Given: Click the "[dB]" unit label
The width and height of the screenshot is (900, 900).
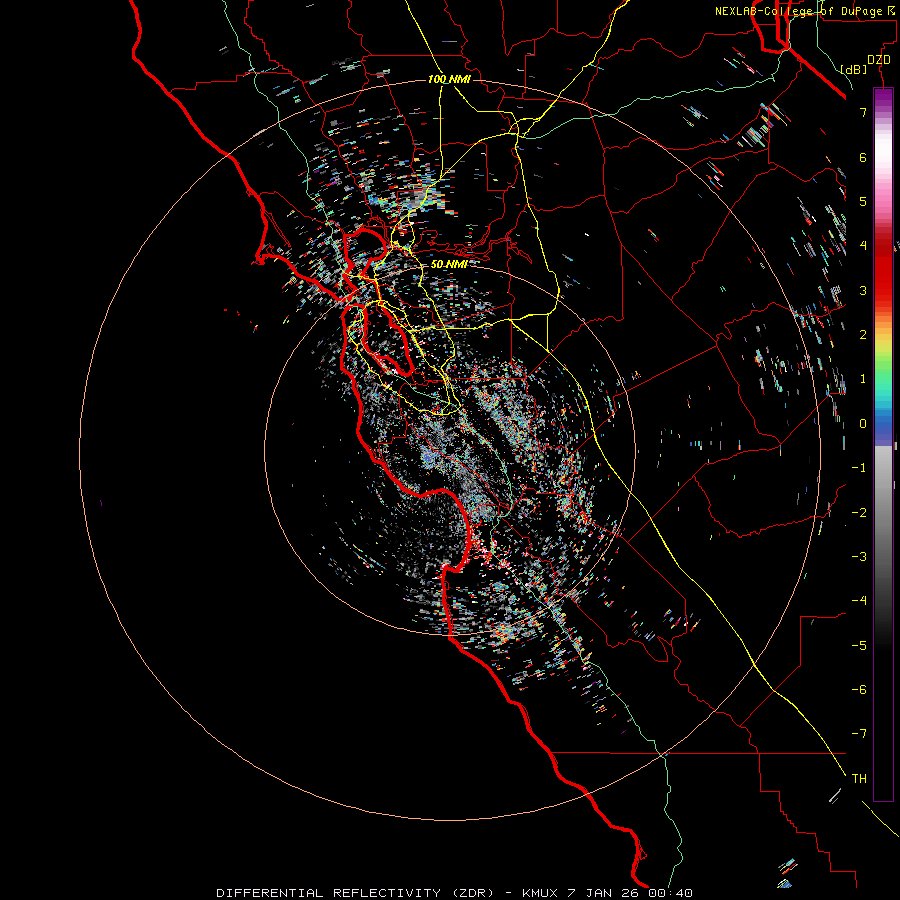Looking at the screenshot, I should pos(853,69).
